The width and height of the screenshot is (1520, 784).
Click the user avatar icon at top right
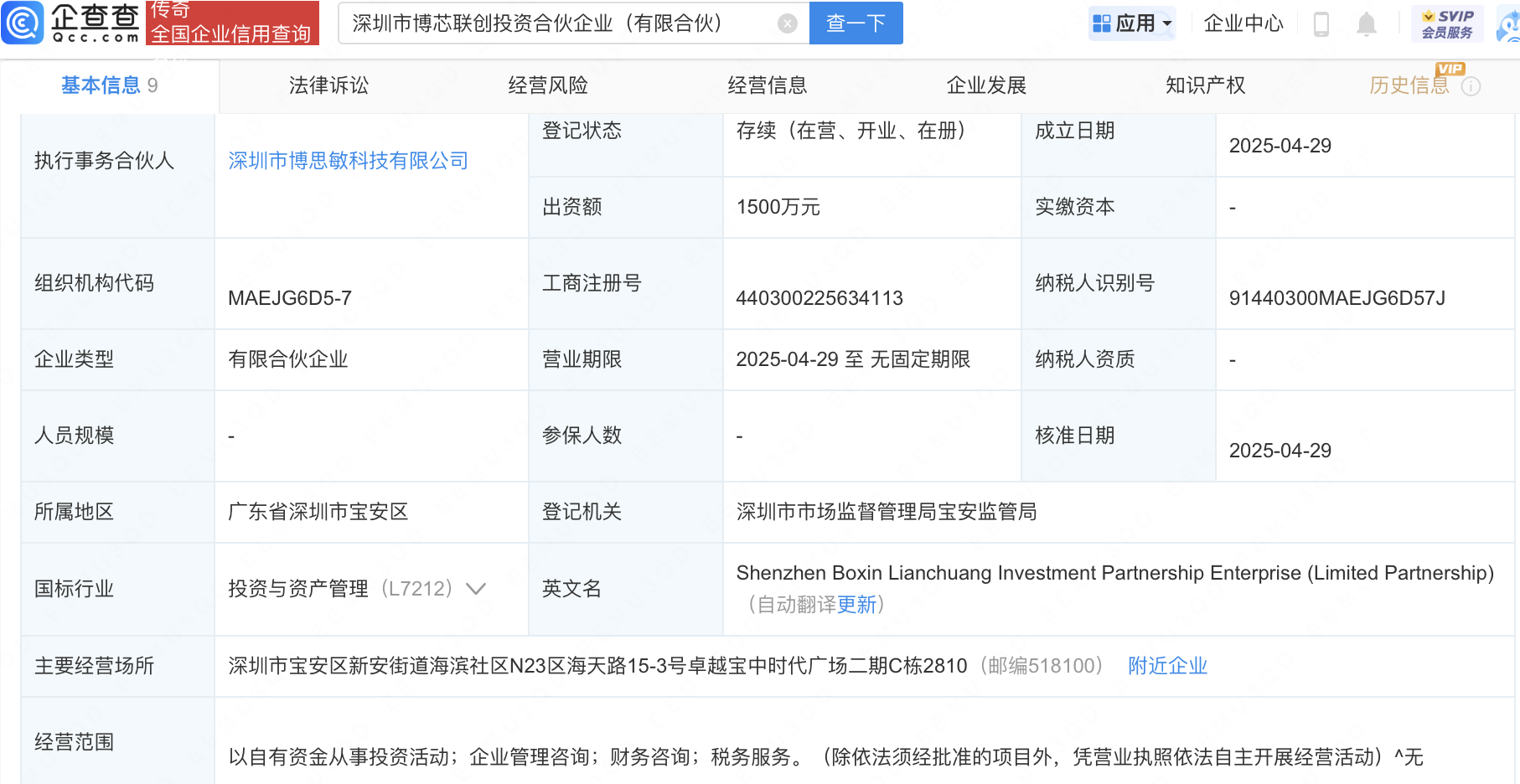(x=1508, y=23)
